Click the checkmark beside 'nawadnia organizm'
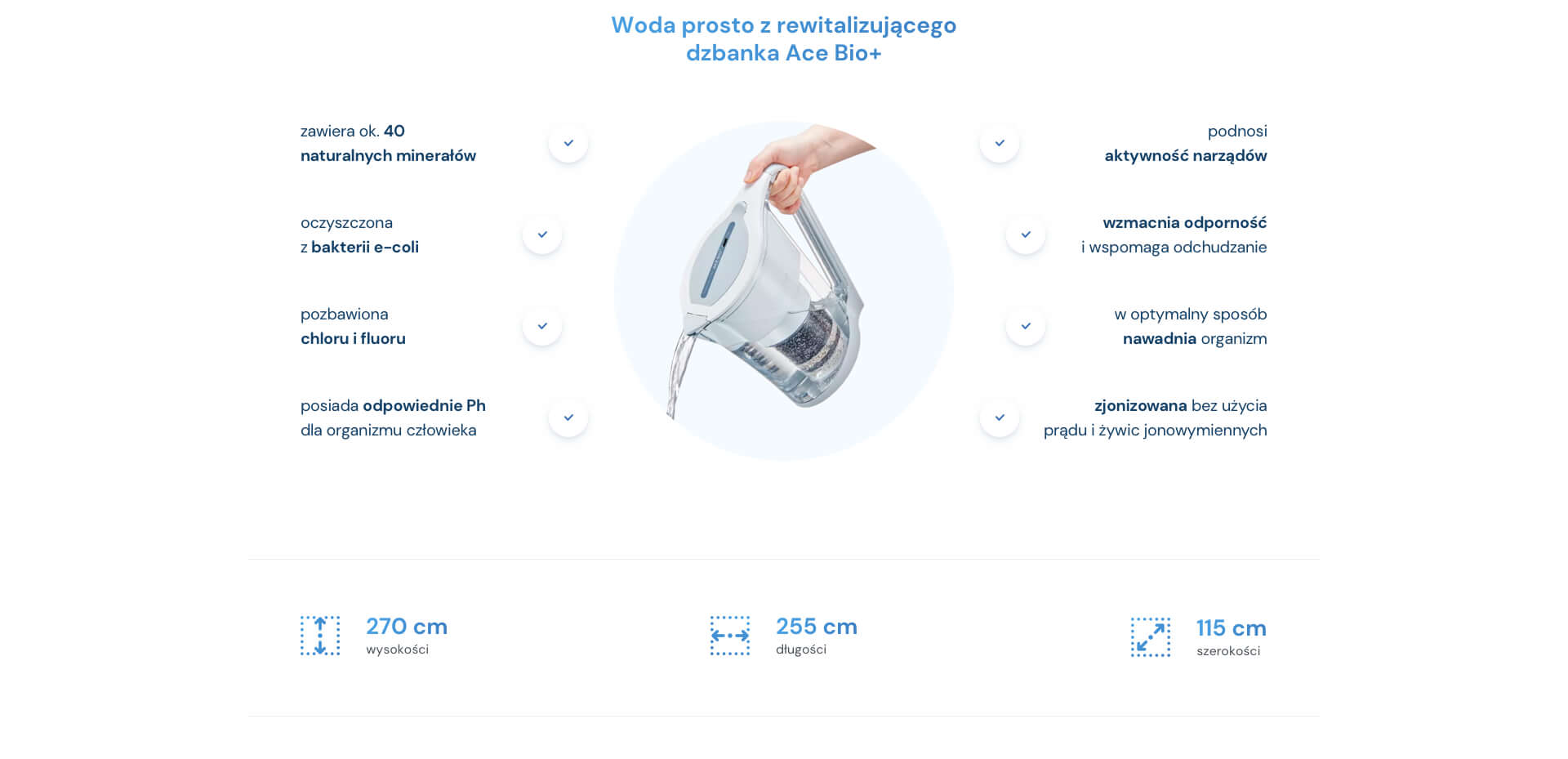 click(x=1026, y=326)
